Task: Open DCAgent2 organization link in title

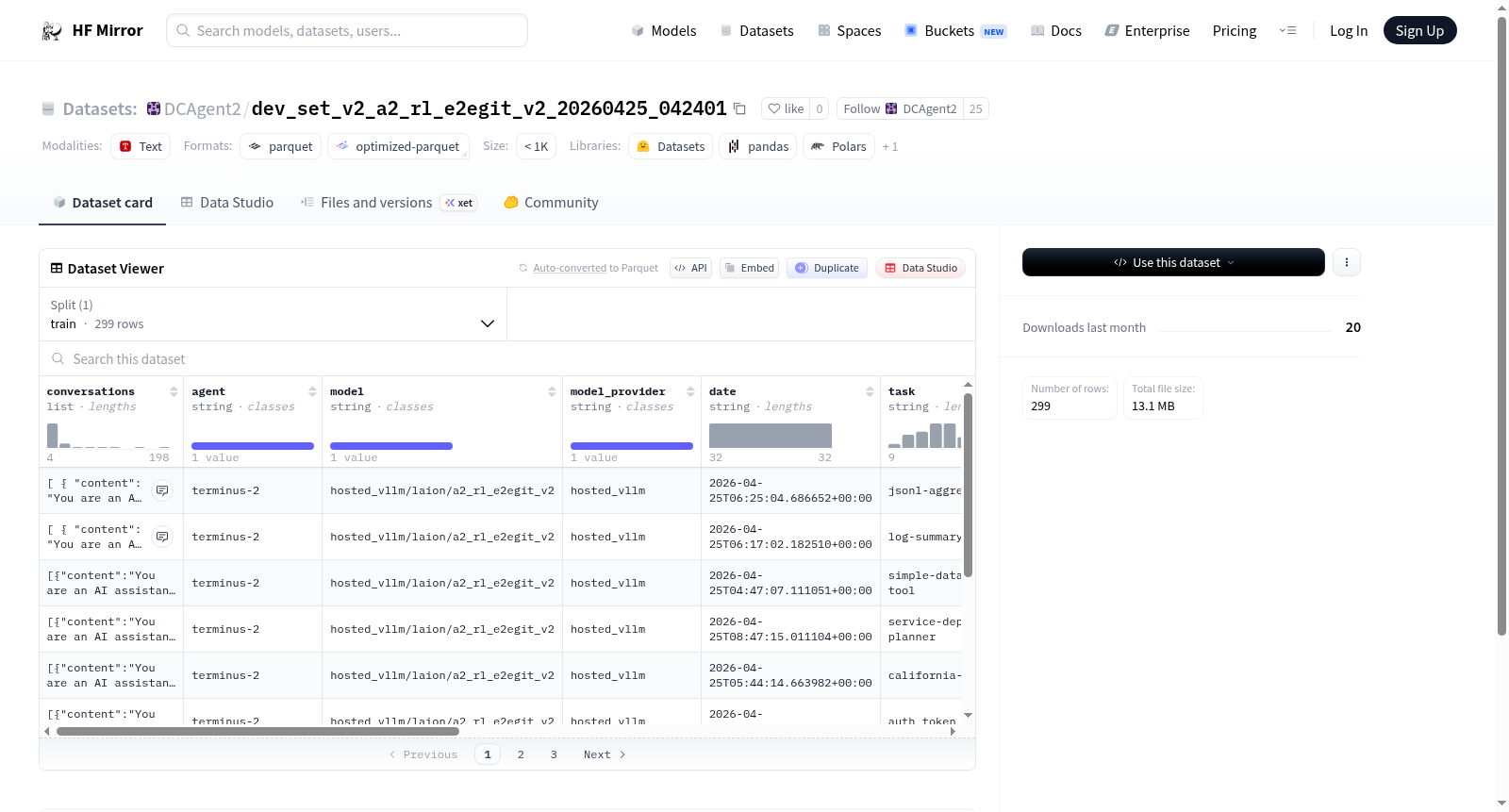Action: pos(202,109)
